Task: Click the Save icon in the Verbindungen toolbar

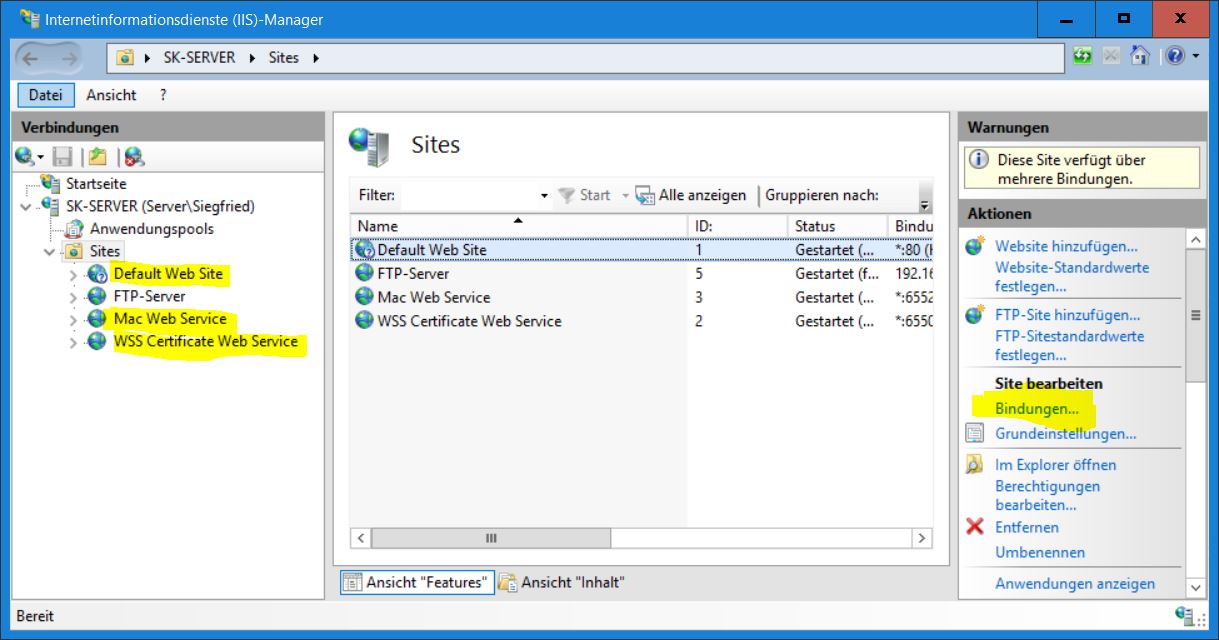Action: point(62,156)
